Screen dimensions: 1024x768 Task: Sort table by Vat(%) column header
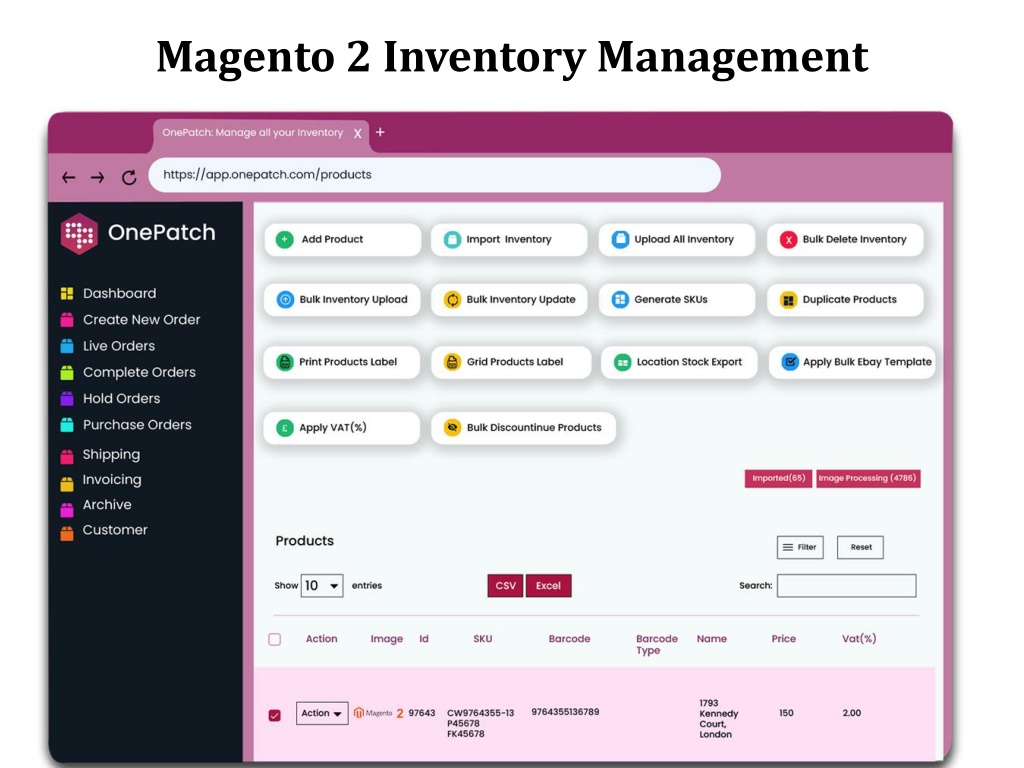(859, 639)
